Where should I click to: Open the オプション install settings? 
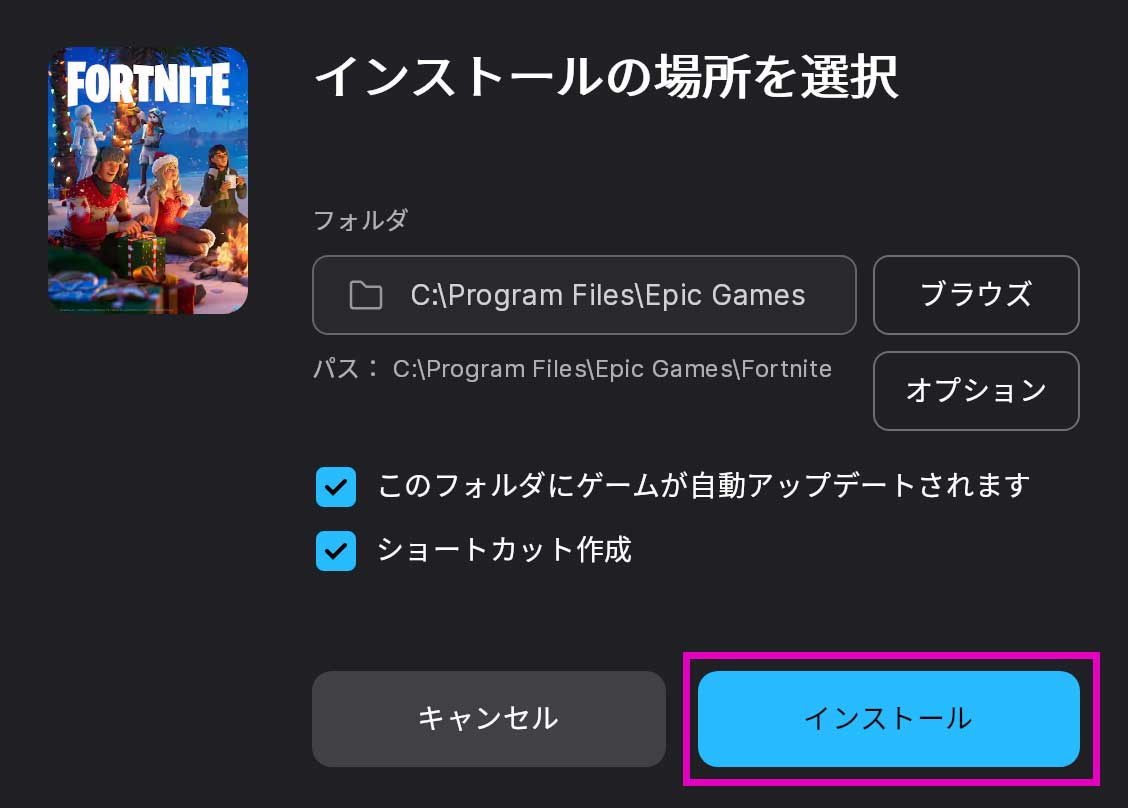click(976, 391)
